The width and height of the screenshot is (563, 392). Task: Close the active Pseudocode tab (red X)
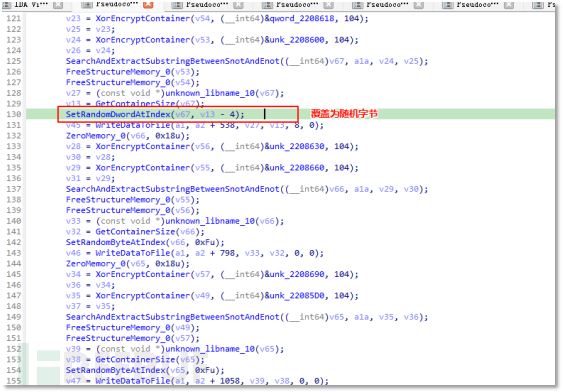148,5
